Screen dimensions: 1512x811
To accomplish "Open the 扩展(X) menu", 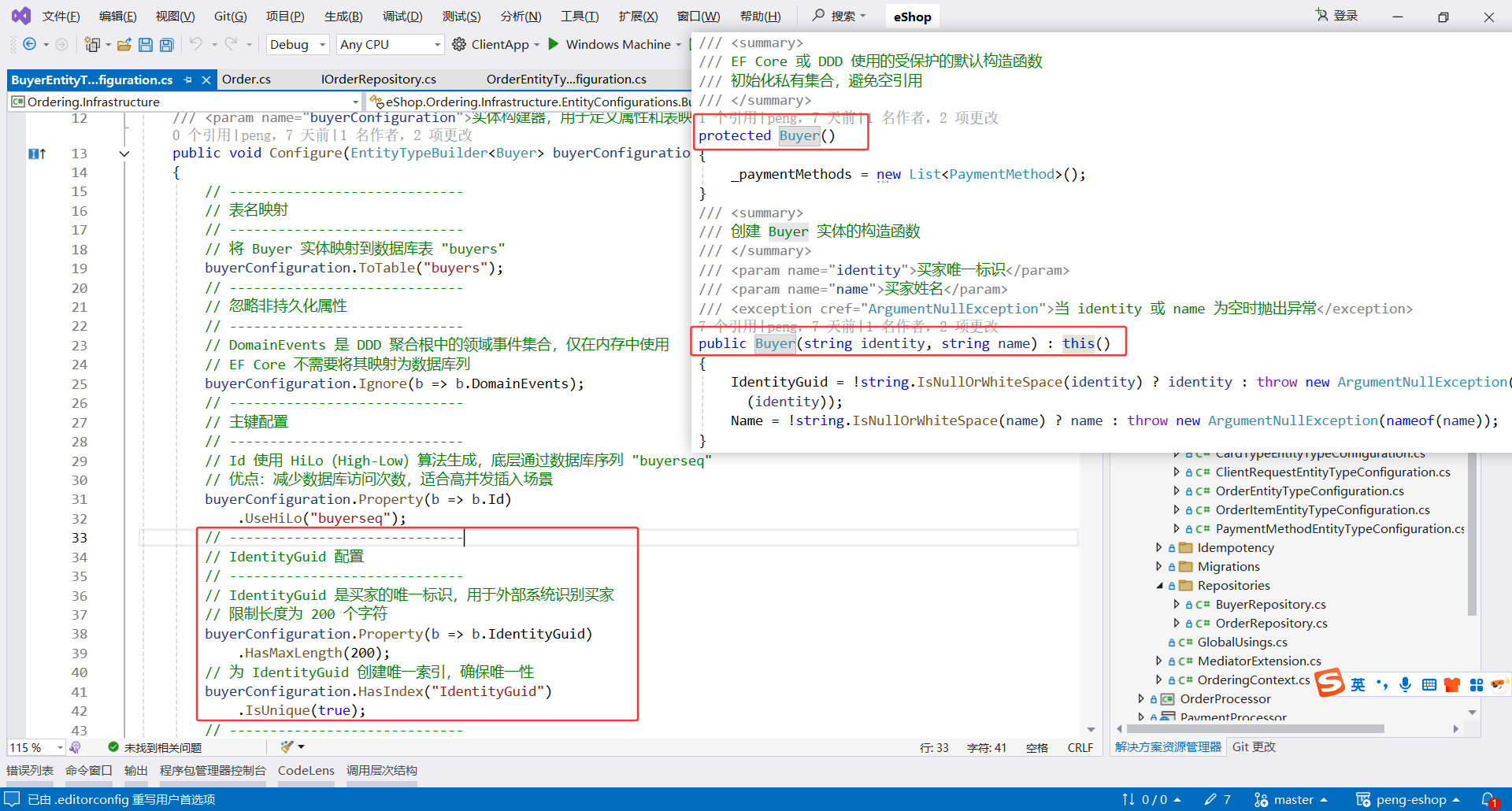I will coord(638,16).
